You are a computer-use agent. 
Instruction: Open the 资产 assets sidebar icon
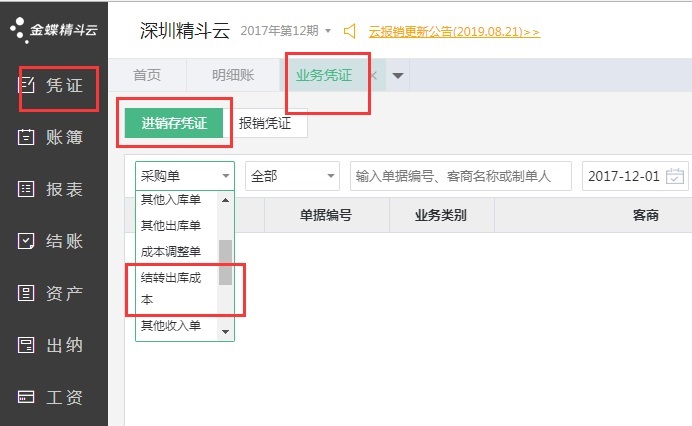tap(26, 293)
